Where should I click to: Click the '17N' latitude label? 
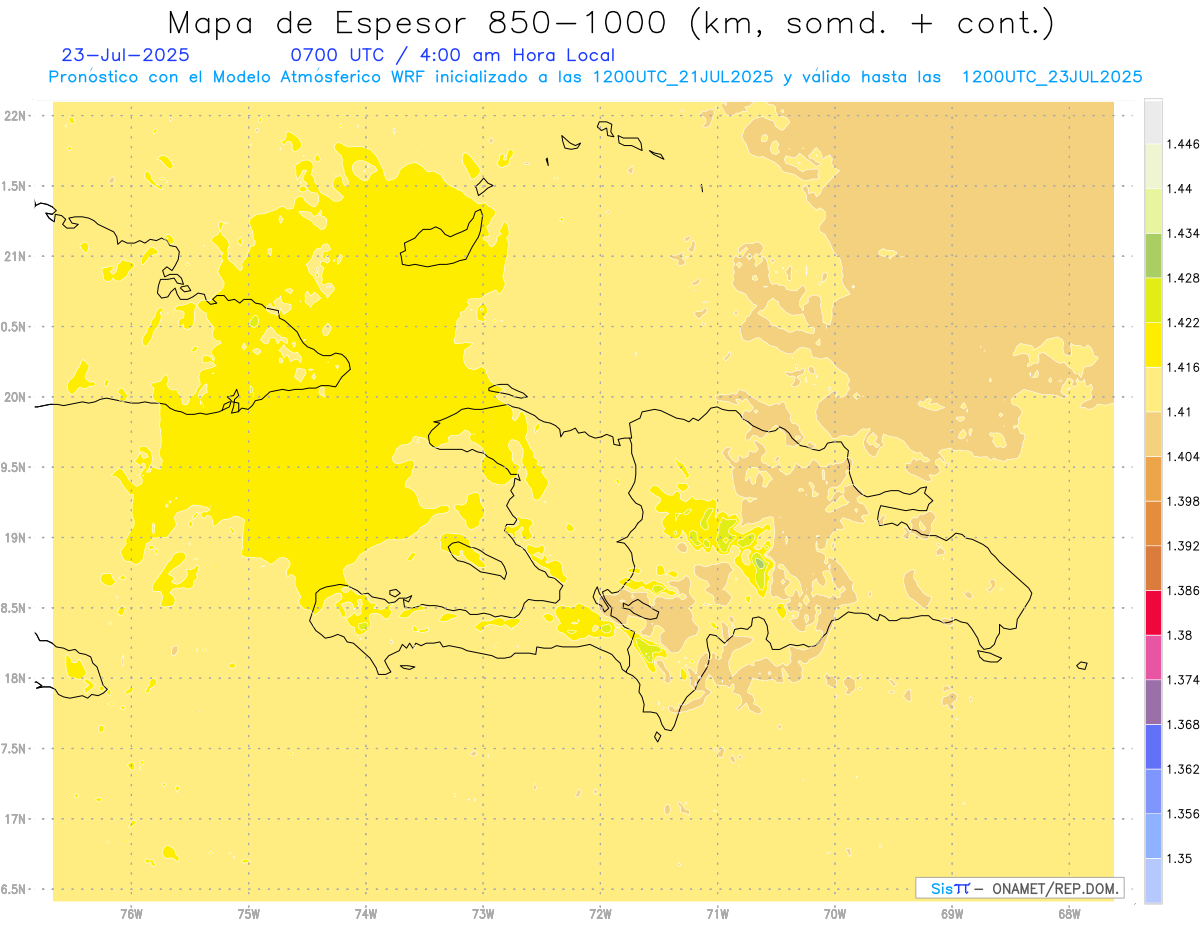[x=15, y=819]
